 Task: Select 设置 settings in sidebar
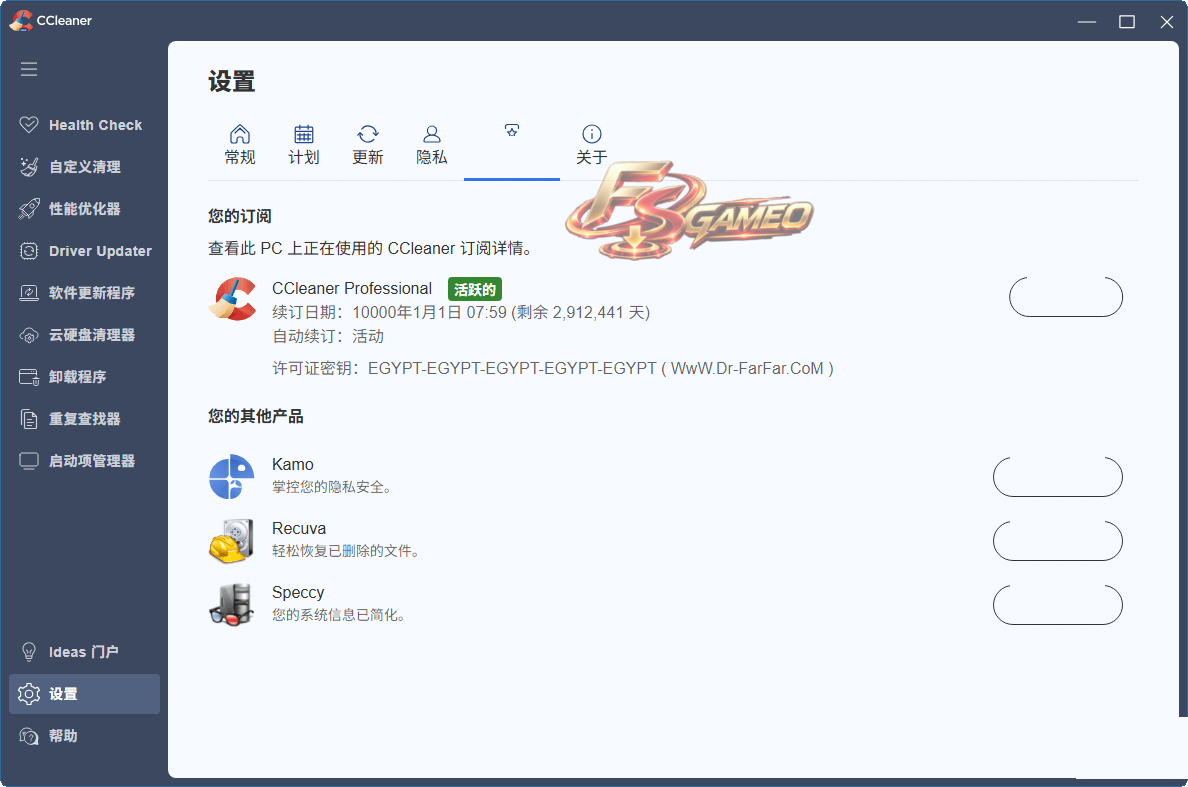pos(84,694)
